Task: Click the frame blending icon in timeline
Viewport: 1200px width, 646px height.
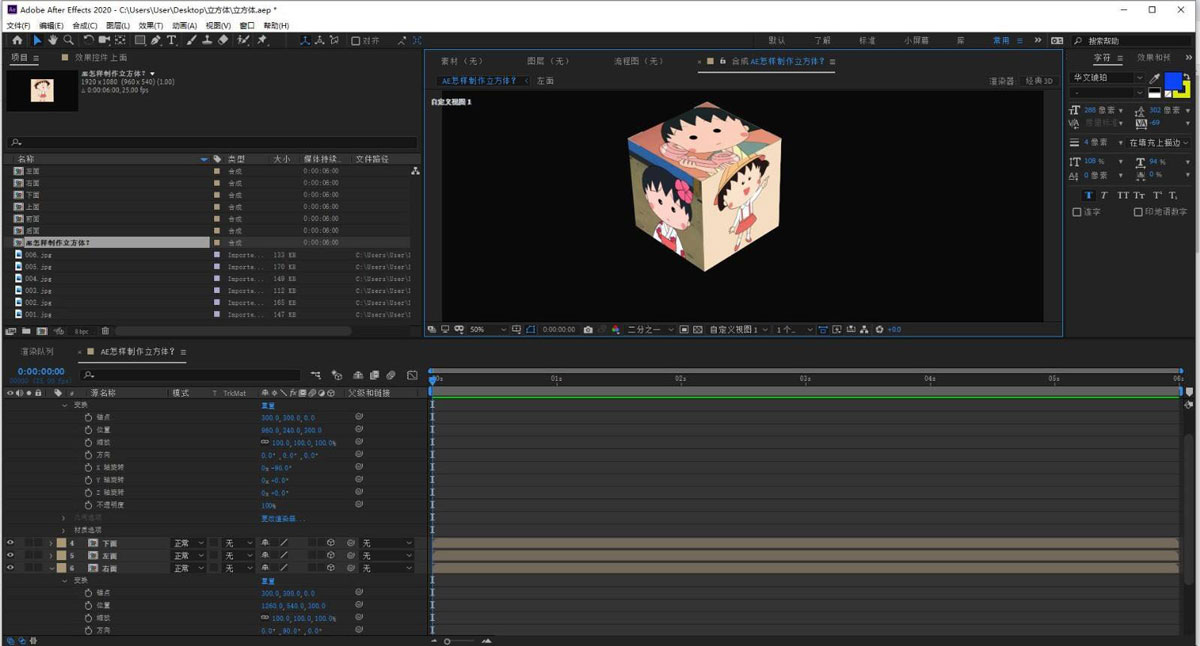Action: pos(373,375)
